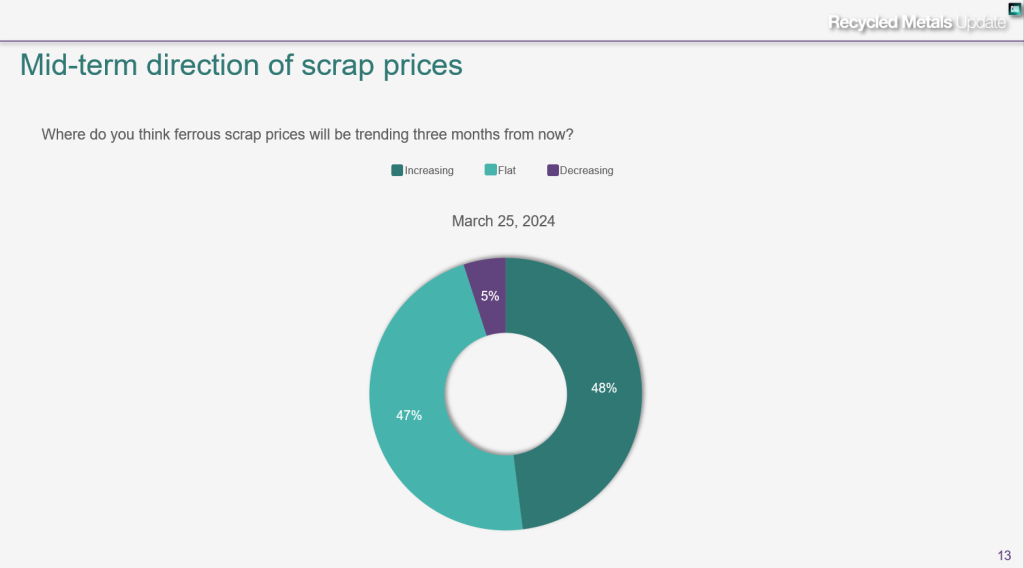Screen dimensions: 1024x568
Task: Click the dark green Increasing legend square
Action: 397,170
